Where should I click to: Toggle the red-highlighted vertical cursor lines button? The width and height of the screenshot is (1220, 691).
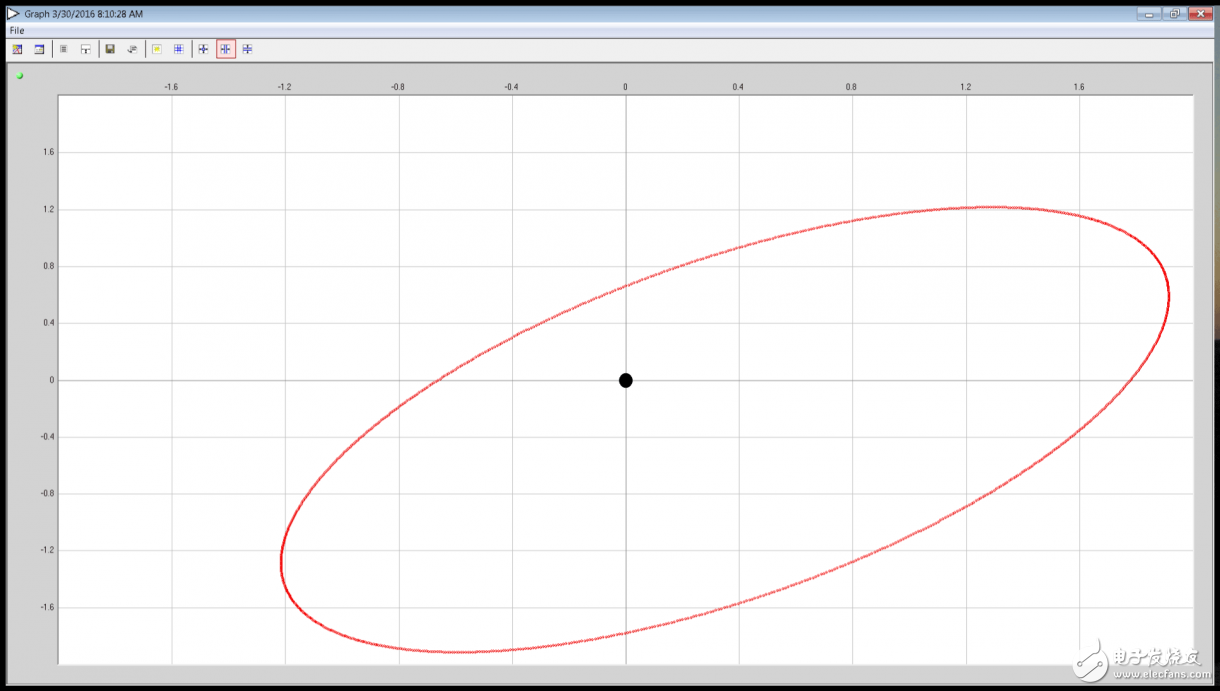tap(226, 49)
